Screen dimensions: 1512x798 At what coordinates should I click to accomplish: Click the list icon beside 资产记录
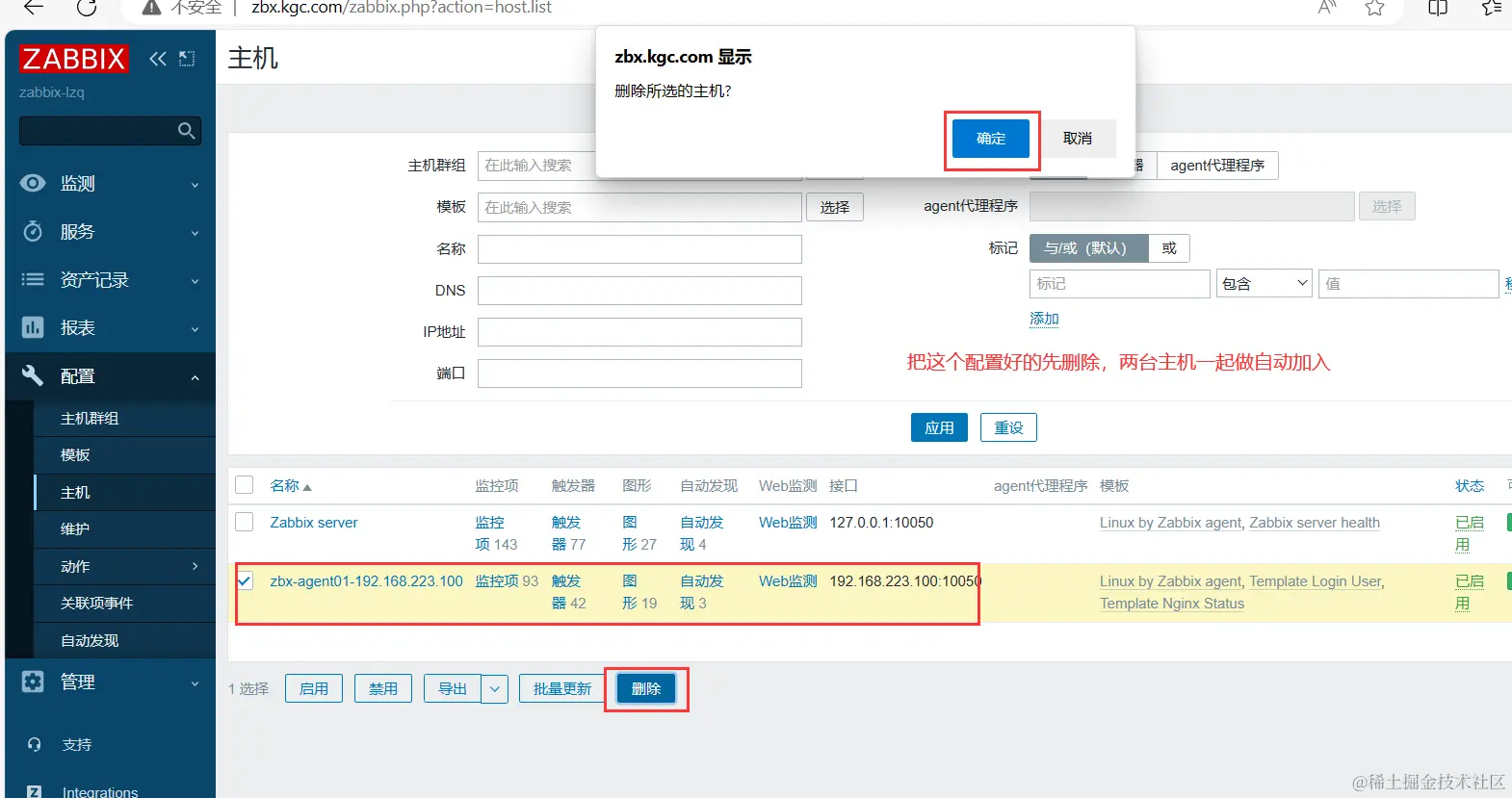33,279
